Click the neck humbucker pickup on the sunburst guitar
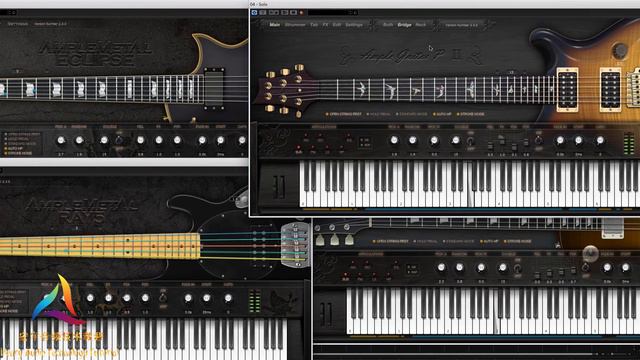Viewport: 640px width, 360px height. 567,89
